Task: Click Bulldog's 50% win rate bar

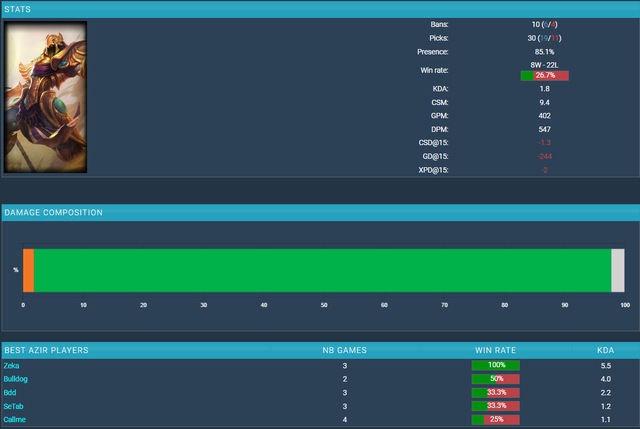Action: pos(495,379)
